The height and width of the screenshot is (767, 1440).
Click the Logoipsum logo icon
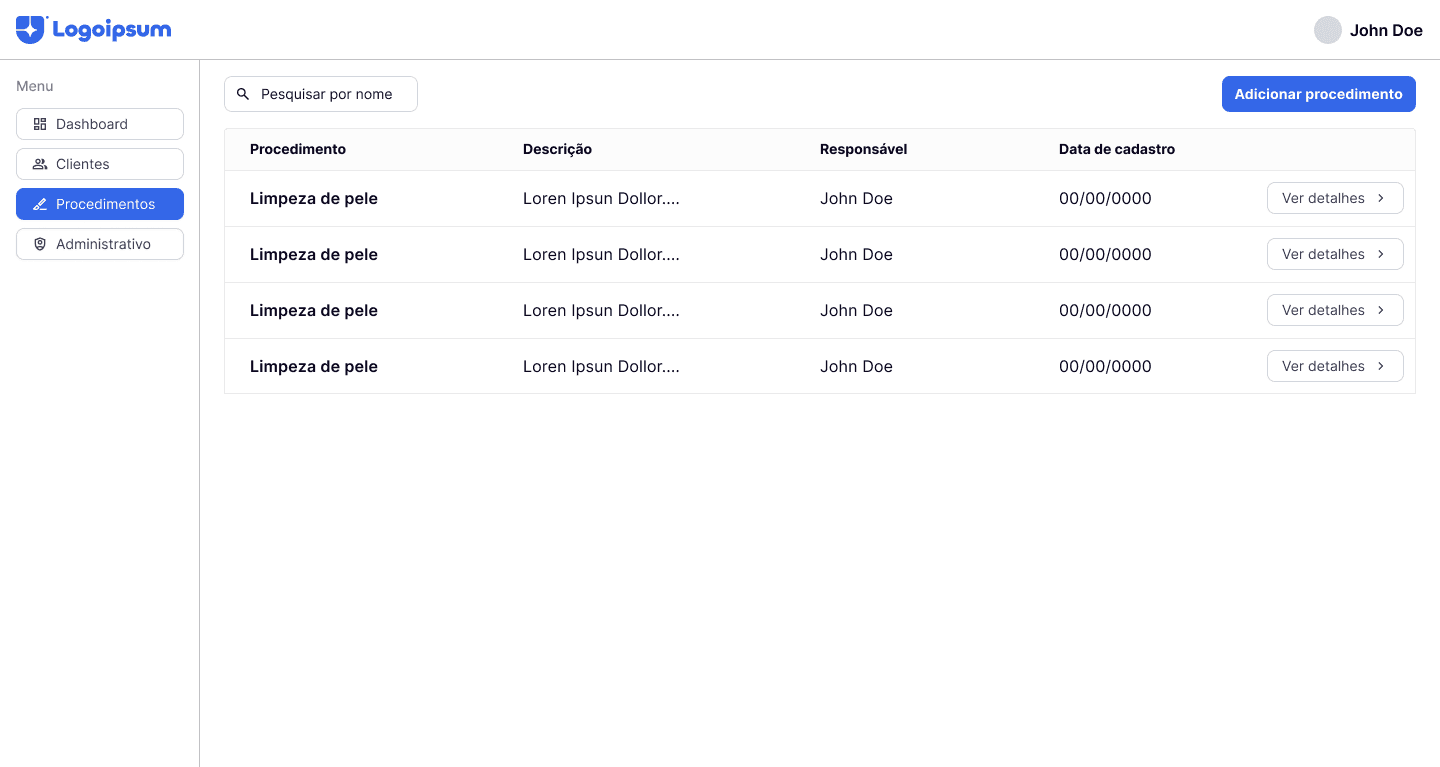click(30, 30)
